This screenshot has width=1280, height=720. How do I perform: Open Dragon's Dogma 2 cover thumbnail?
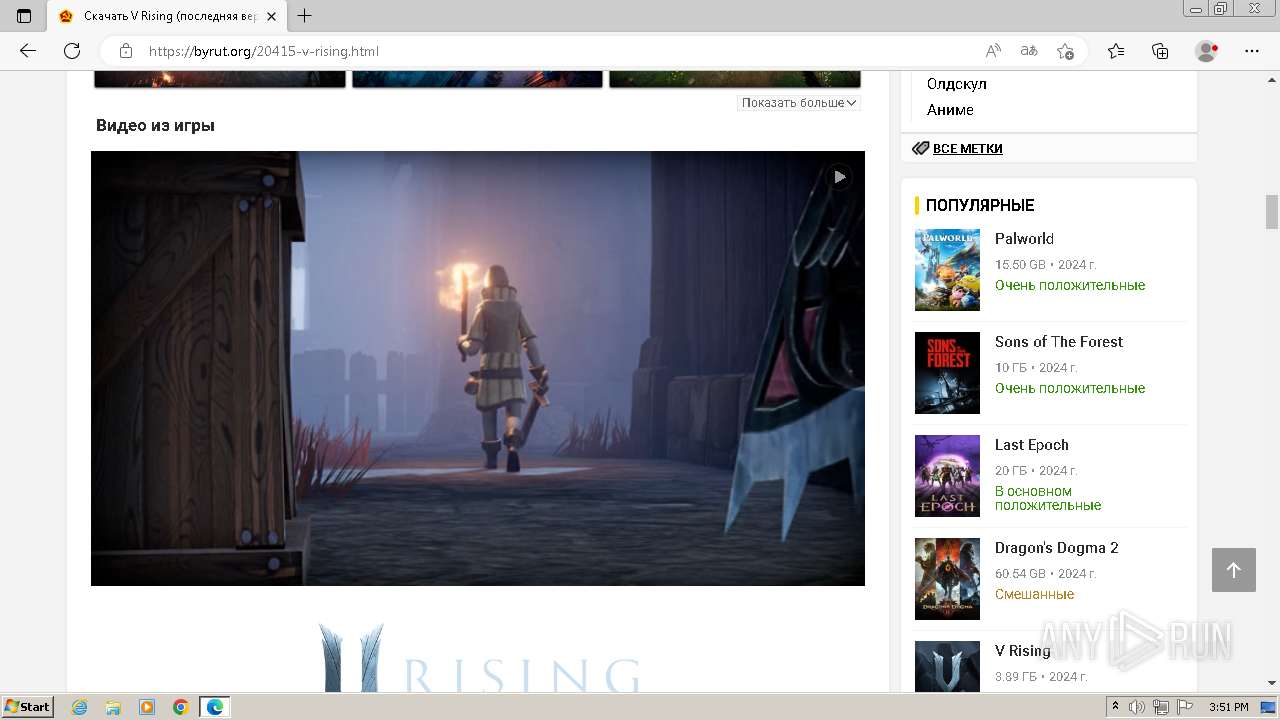point(947,579)
